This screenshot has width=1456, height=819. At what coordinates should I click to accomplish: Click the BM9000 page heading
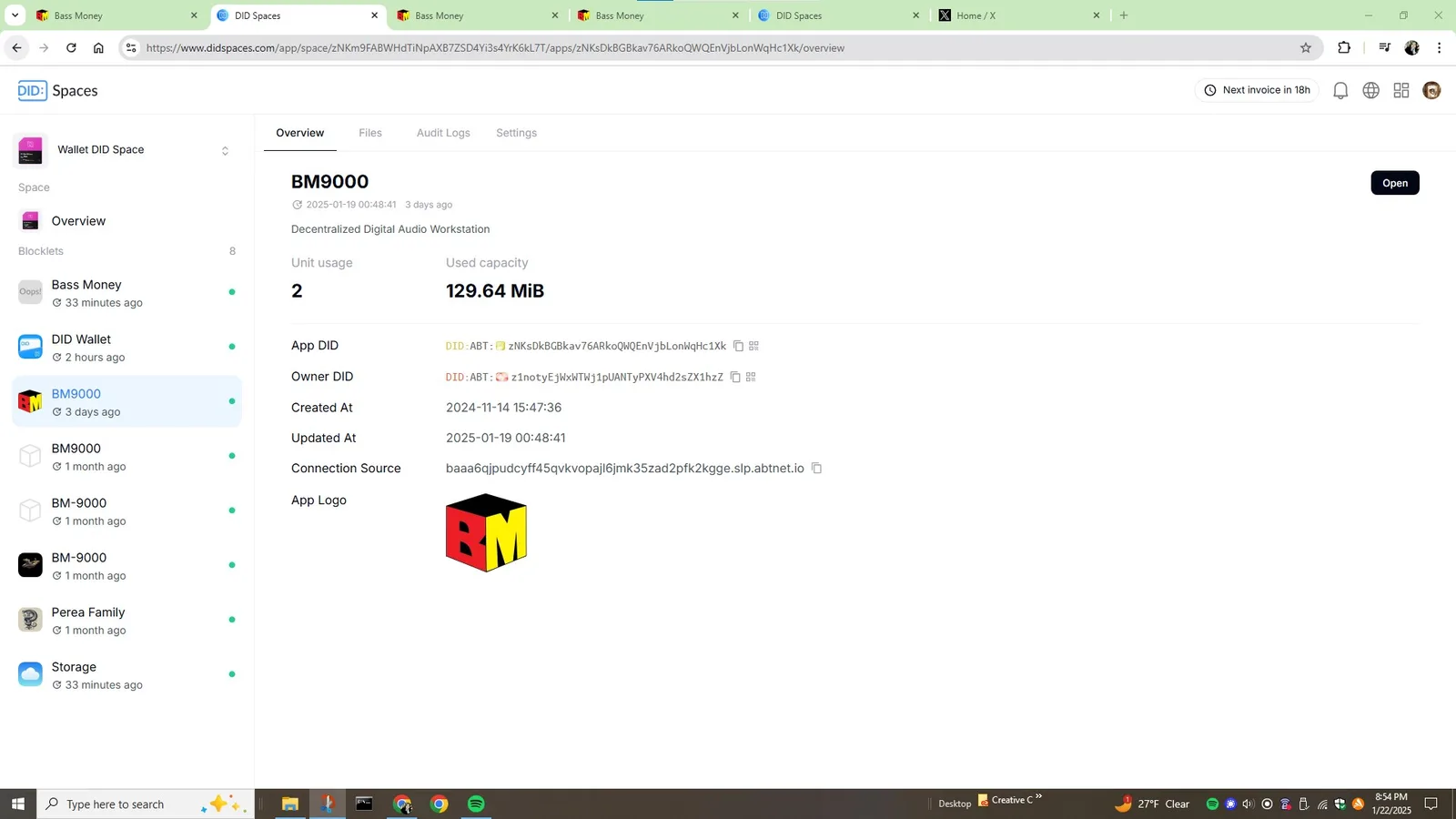pyautogui.click(x=329, y=182)
